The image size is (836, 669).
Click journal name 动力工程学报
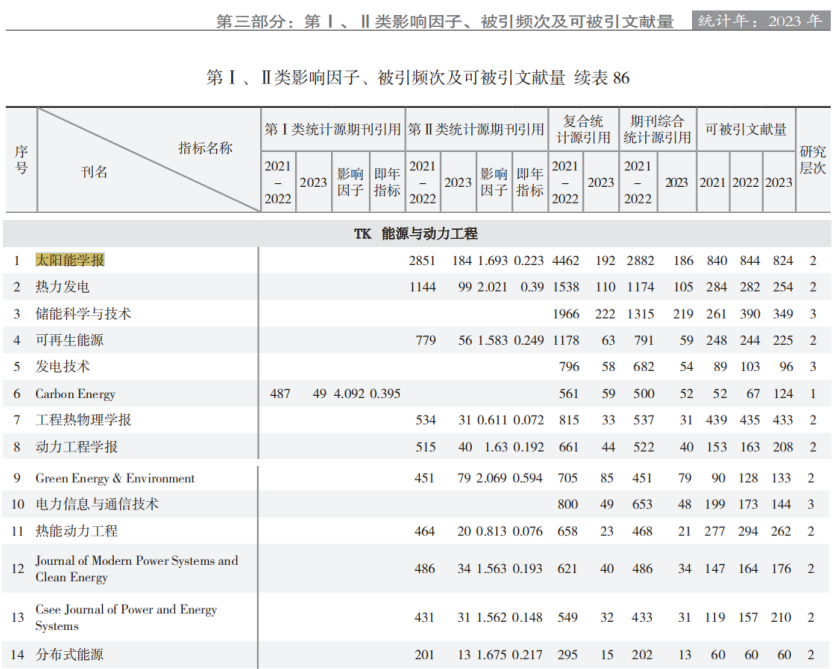(x=76, y=447)
